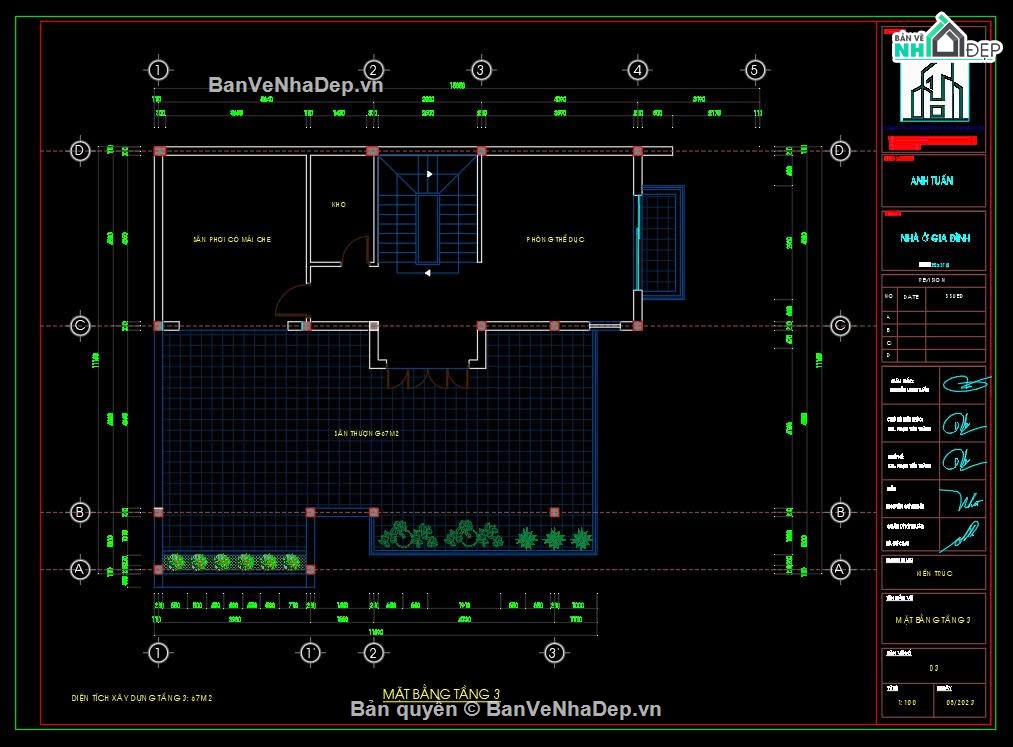Click the KHO room label
Viewport: 1013px width, 747px height.
(339, 204)
